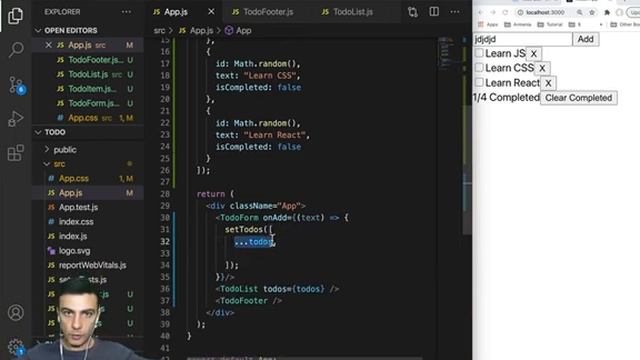Open Run and Debug view
640x360 pixels.
pos(16,119)
